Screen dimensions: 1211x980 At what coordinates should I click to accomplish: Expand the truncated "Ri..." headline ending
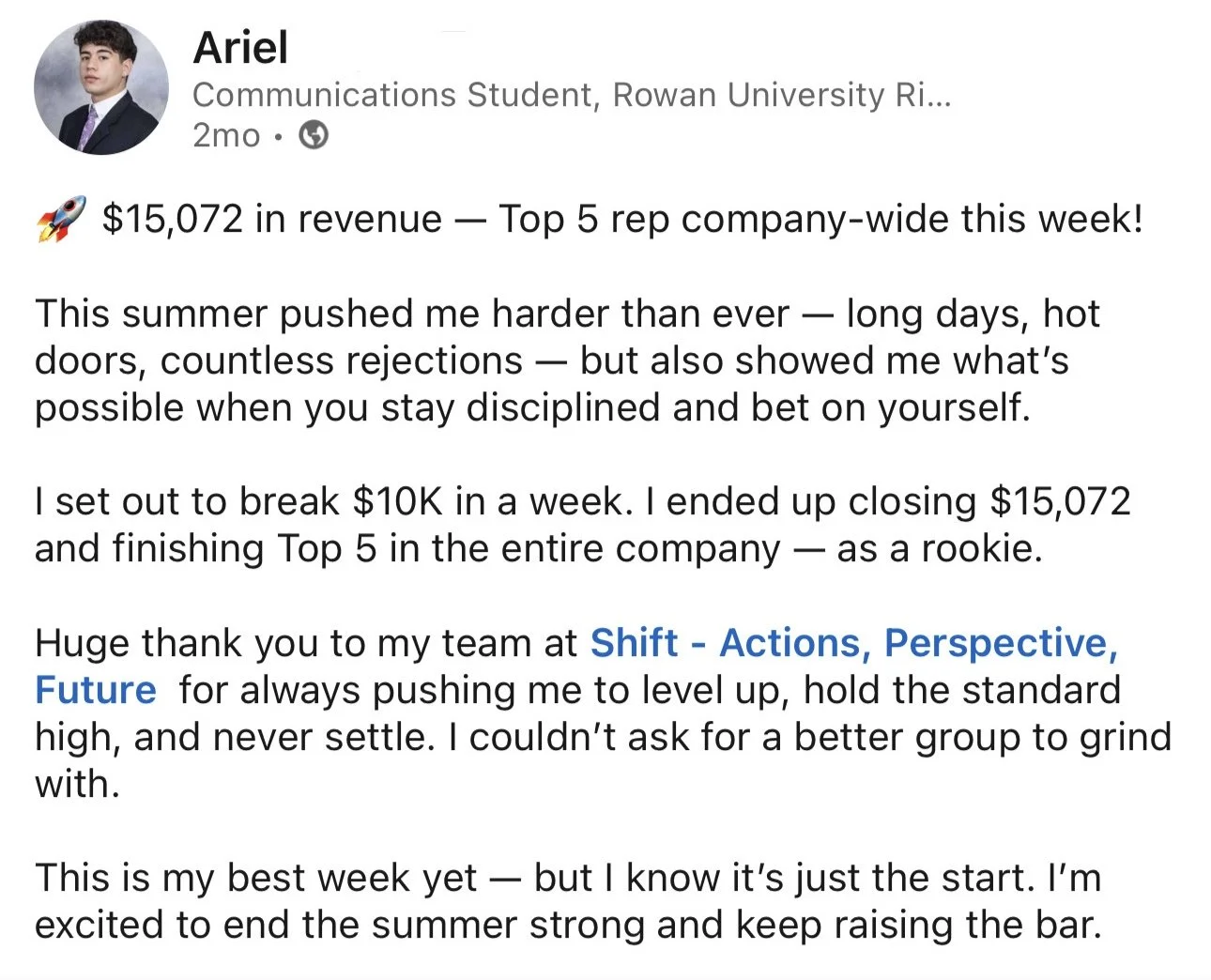[x=923, y=95]
